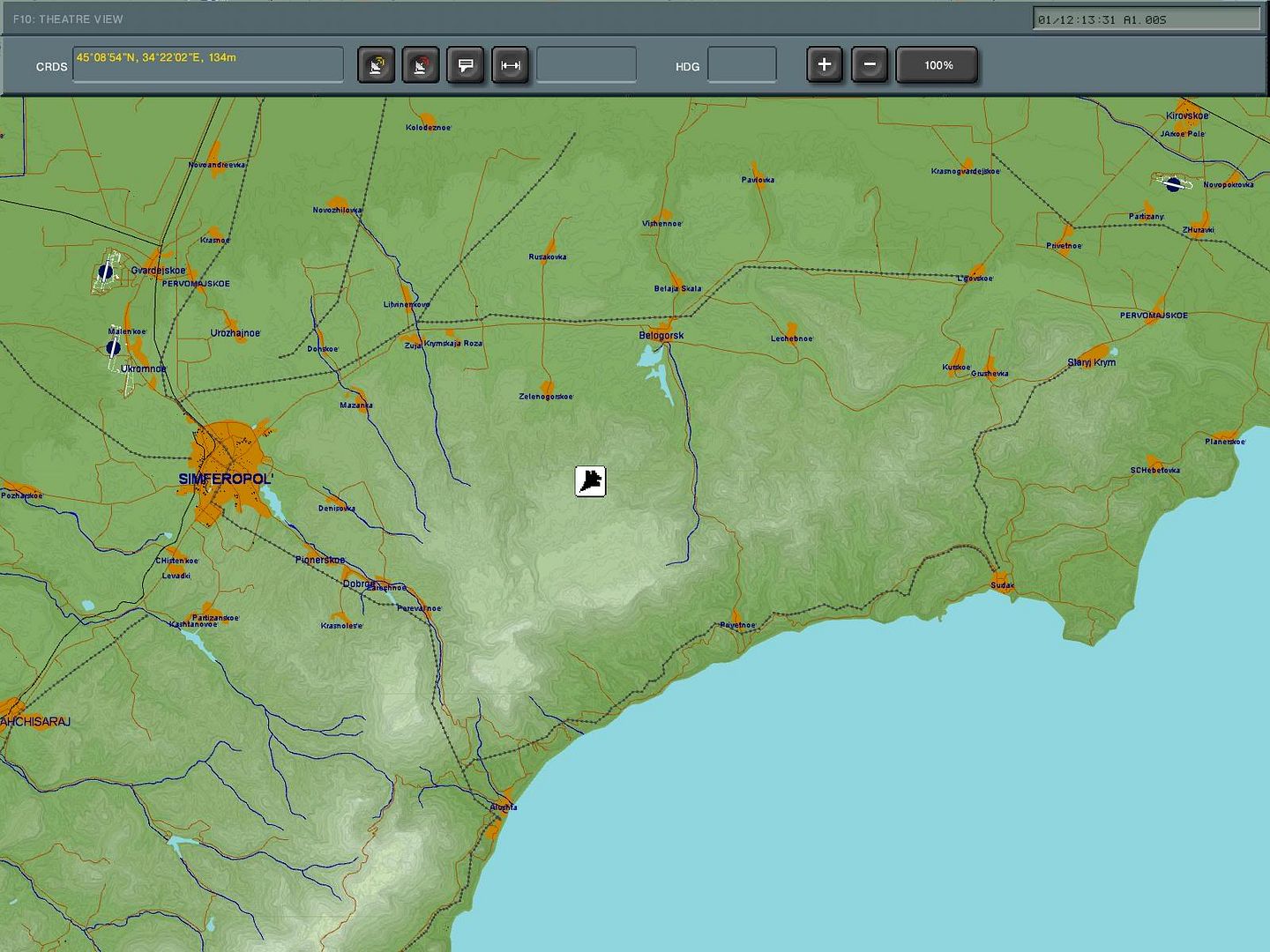Click the Krasnoles'e village label

click(342, 626)
